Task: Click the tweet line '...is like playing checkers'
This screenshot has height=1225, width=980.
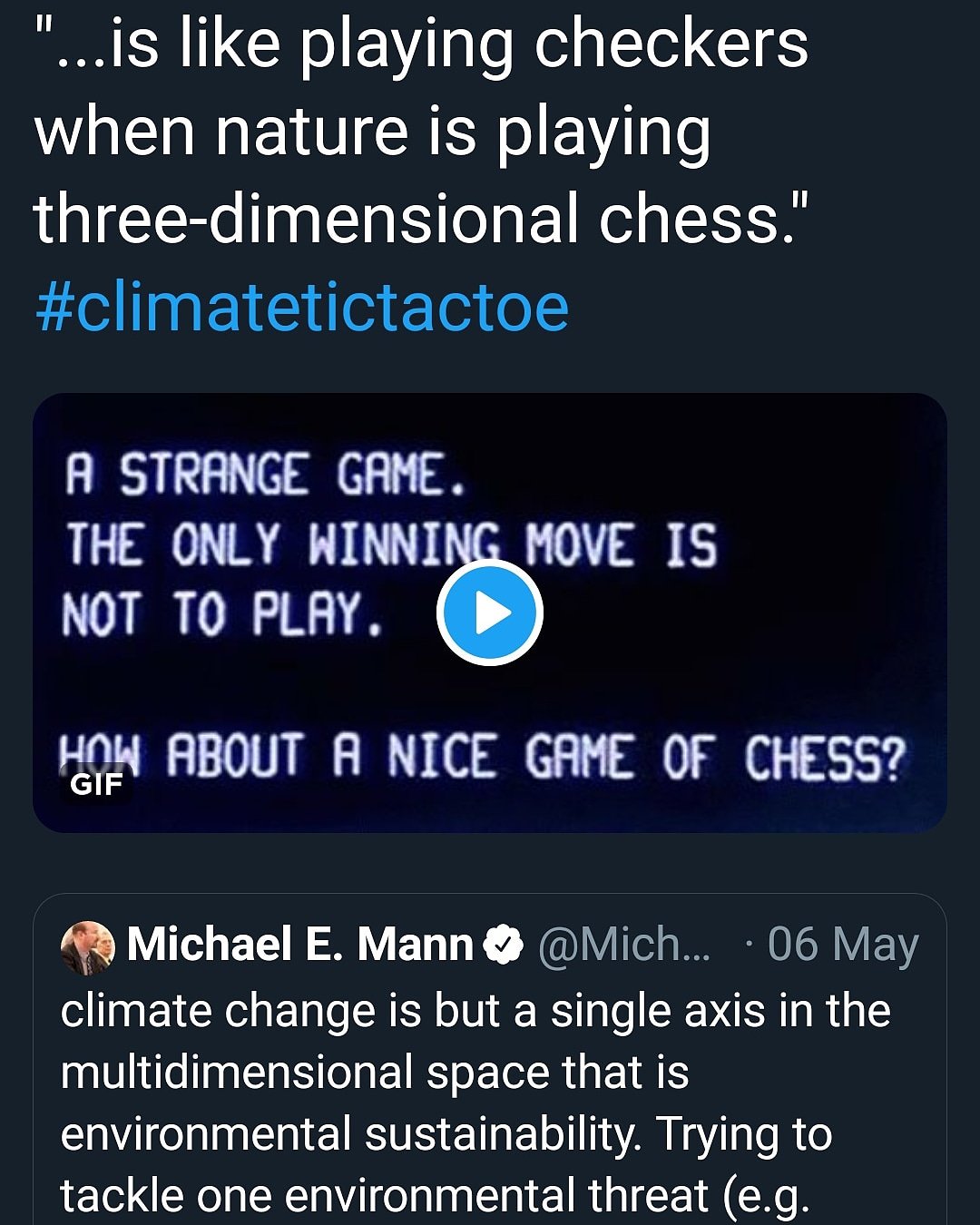Action: tap(421, 44)
